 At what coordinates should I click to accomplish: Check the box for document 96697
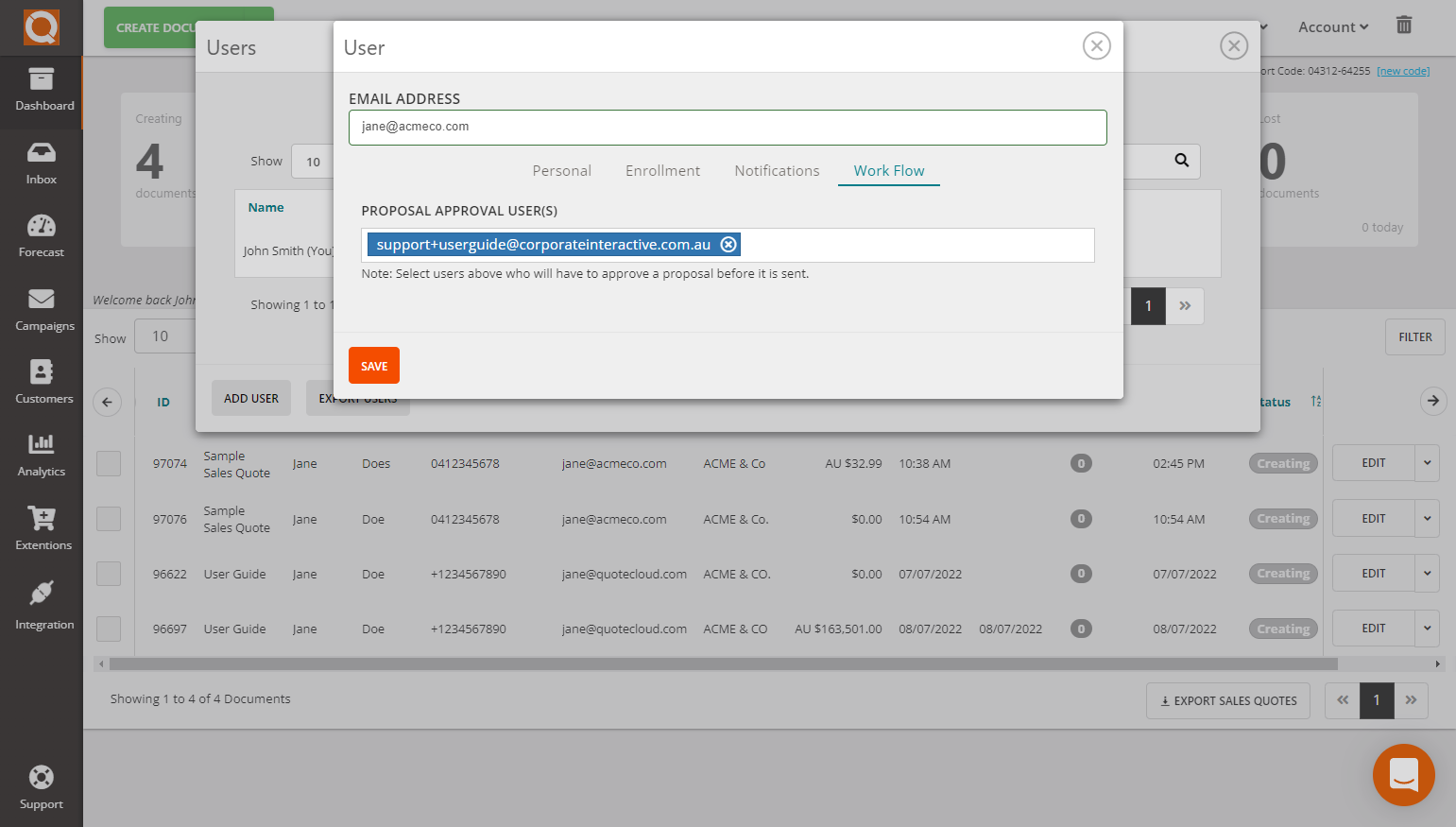109,629
